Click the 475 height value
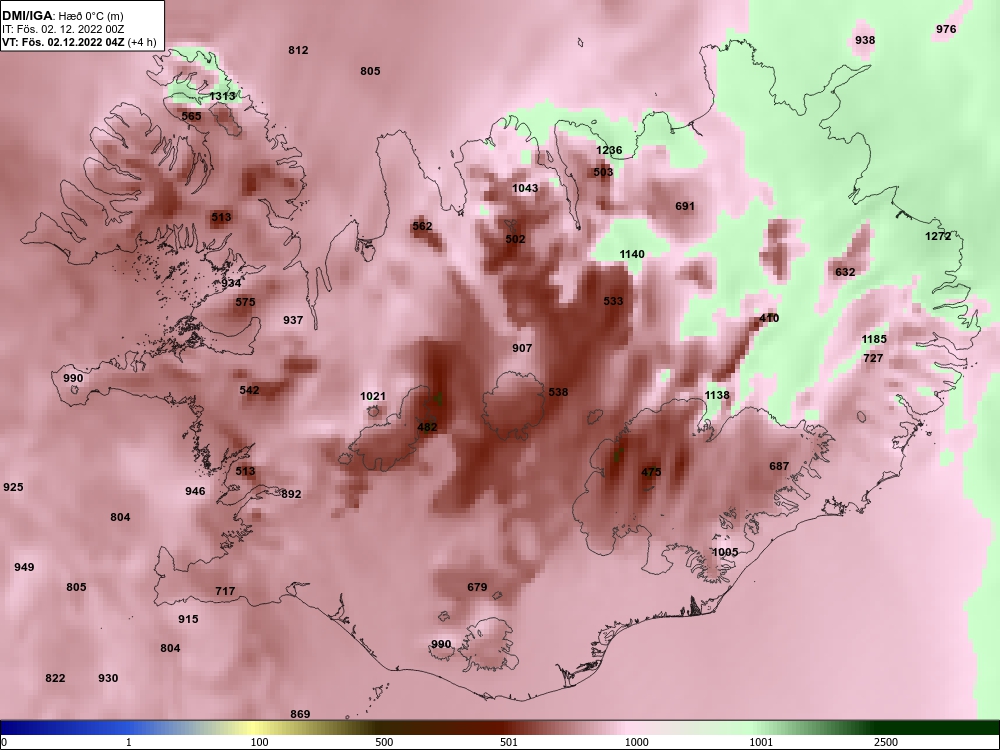1000x750 pixels. tap(651, 473)
